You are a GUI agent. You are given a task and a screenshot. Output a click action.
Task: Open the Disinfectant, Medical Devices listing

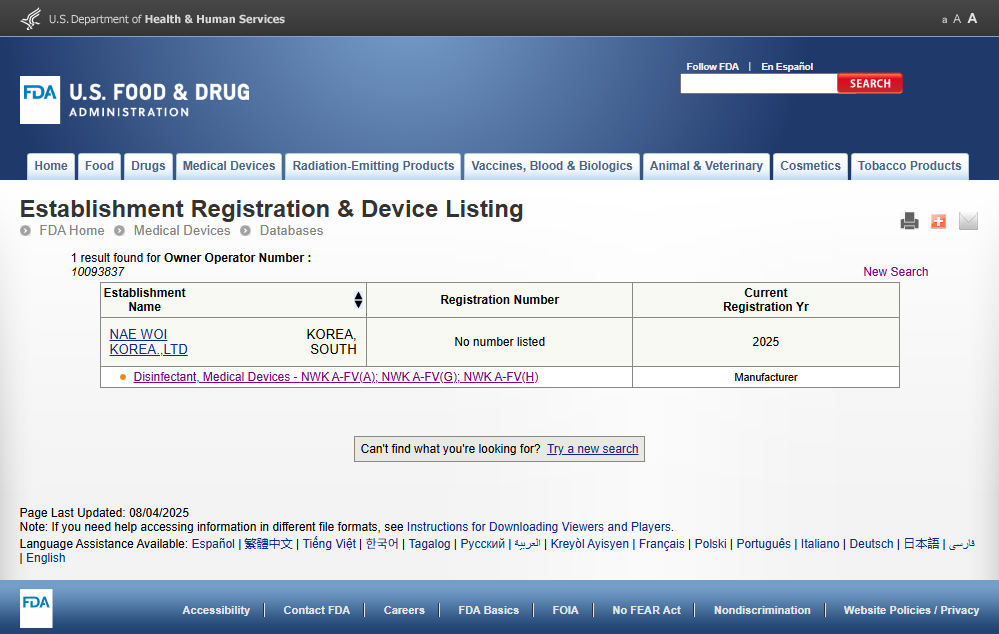[336, 377]
